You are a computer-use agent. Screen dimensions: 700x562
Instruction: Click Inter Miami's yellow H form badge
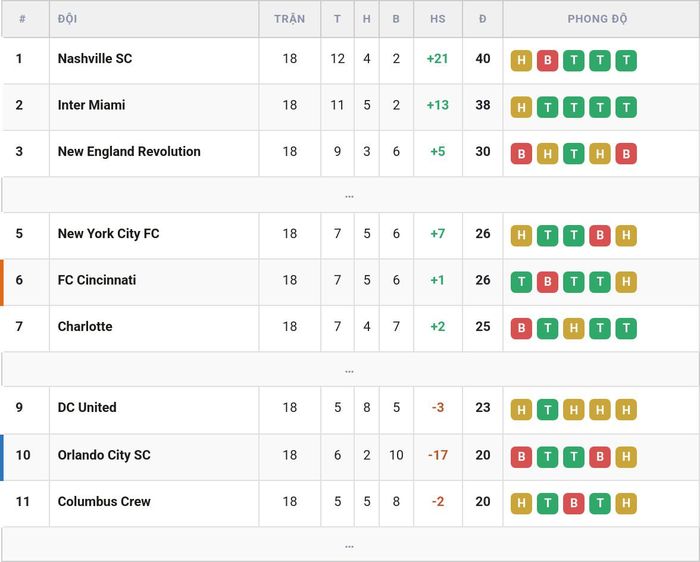click(521, 107)
